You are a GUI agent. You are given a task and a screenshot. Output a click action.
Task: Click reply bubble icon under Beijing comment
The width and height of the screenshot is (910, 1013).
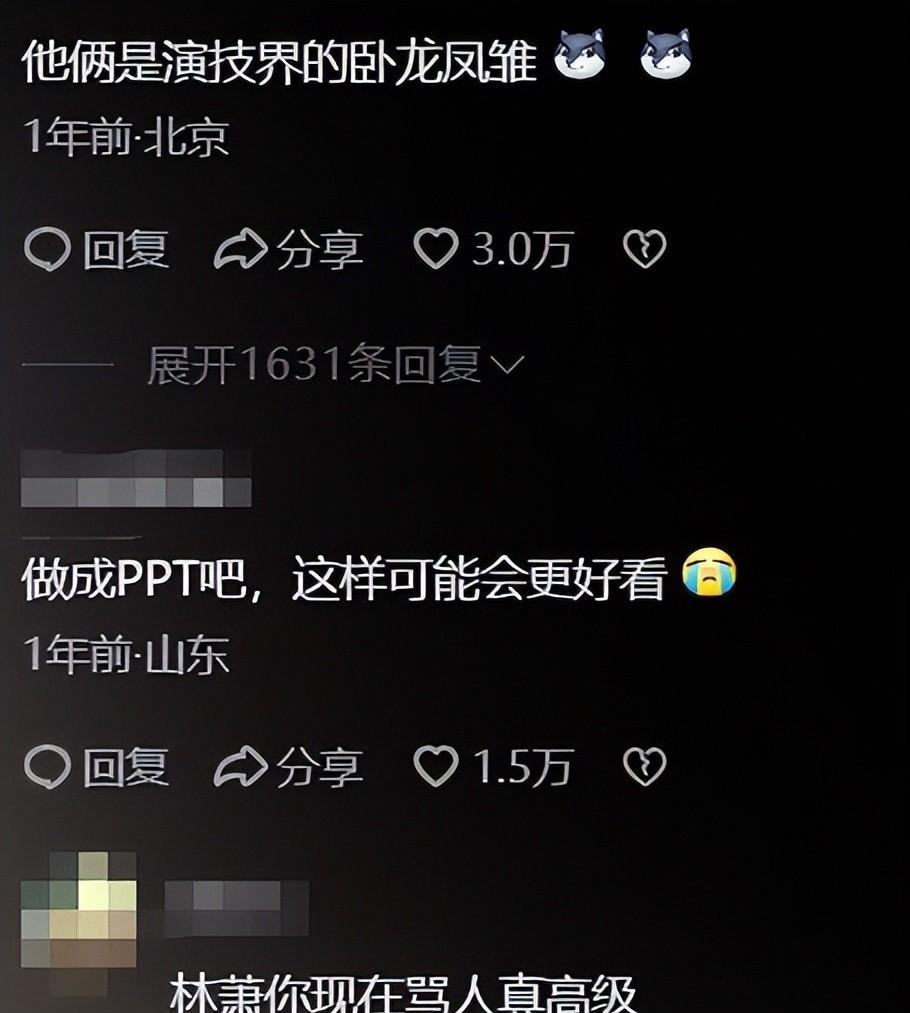[x=47, y=249]
